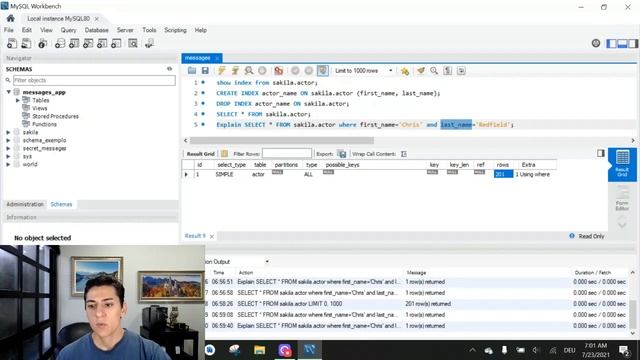Toggle the left sidebar panel visibility
Screen dimensions: 640x360
click(x=611, y=43)
